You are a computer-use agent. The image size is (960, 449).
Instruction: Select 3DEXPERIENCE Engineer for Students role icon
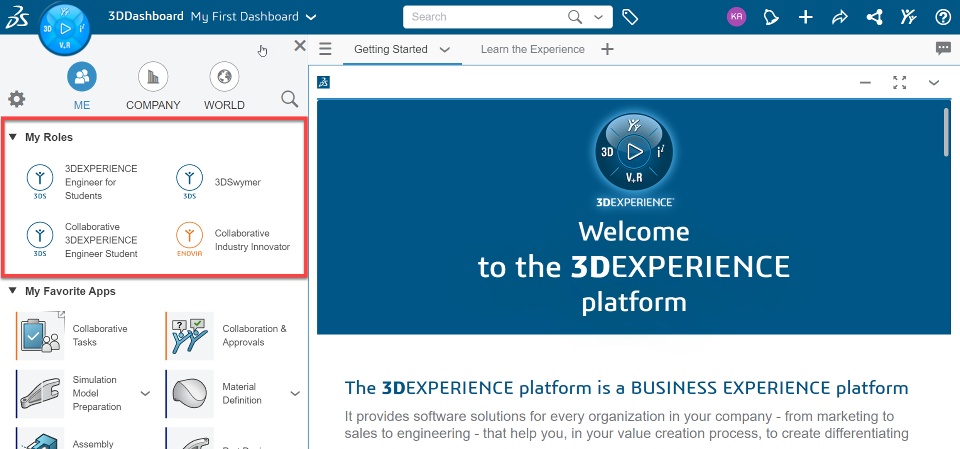(40, 182)
